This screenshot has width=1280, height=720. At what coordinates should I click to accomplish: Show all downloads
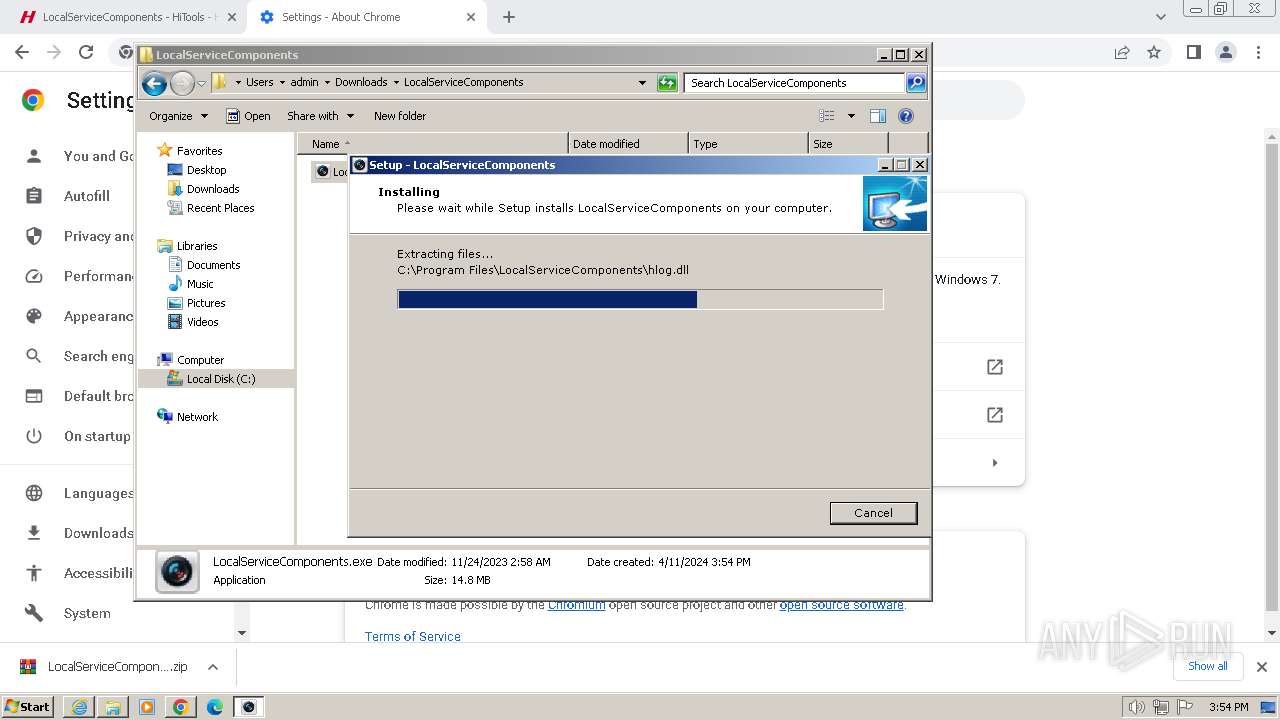click(x=1208, y=666)
